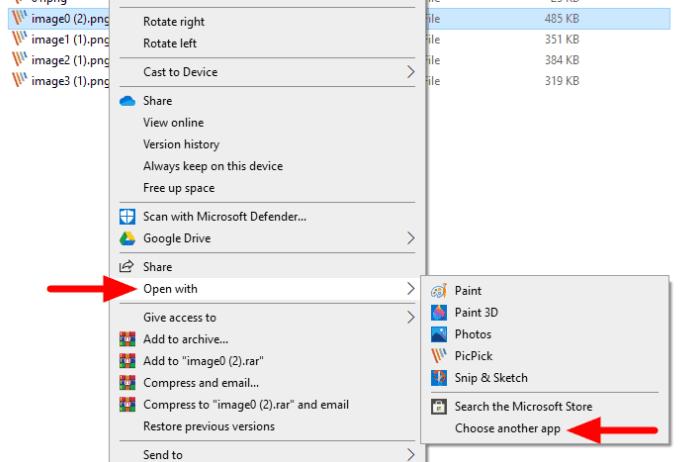This screenshot has width=692, height=462.
Task: Select Rotate right from context menu
Action: coord(174,22)
